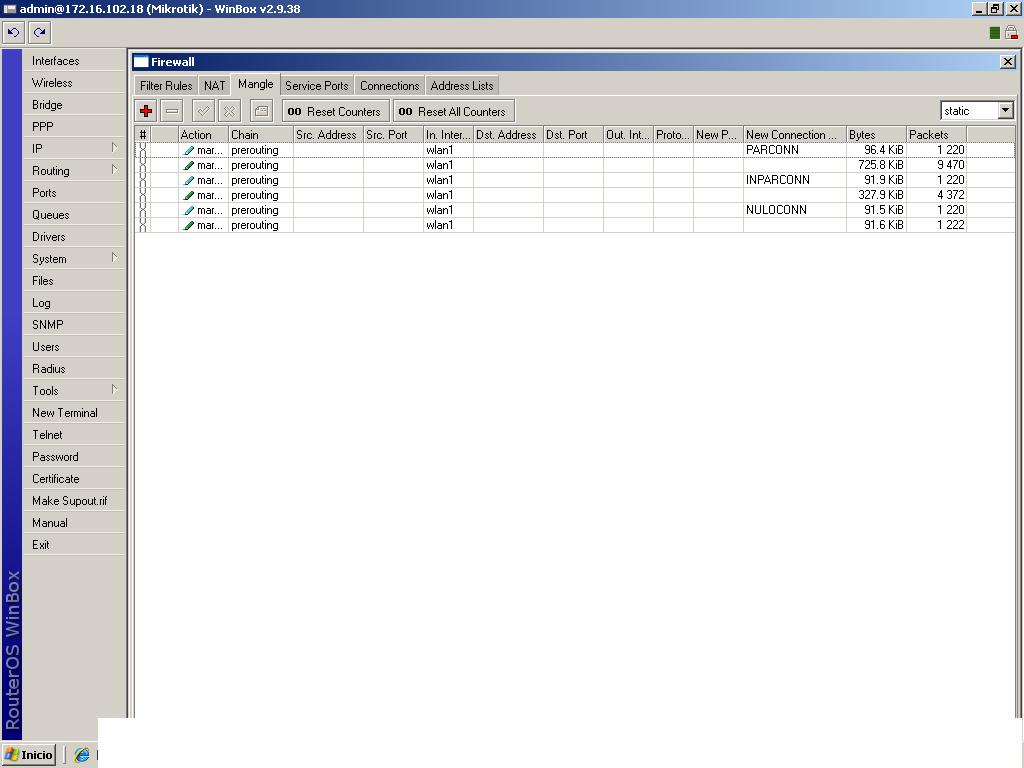1024x768 pixels.
Task: Switch to the NAT tab
Action: click(x=214, y=86)
